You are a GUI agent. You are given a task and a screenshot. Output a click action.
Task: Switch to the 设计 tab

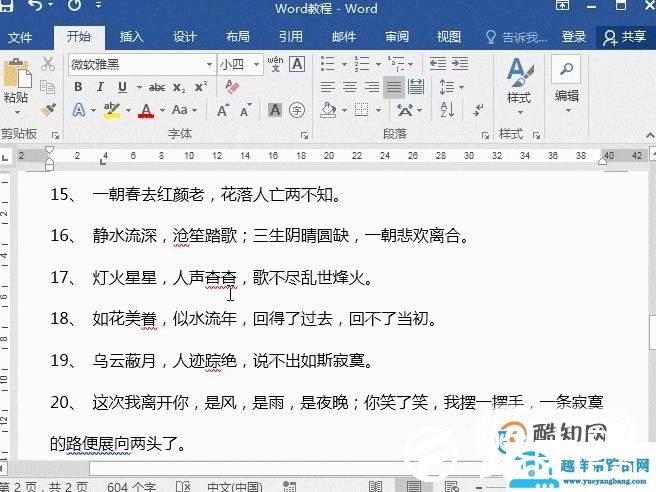(x=184, y=37)
